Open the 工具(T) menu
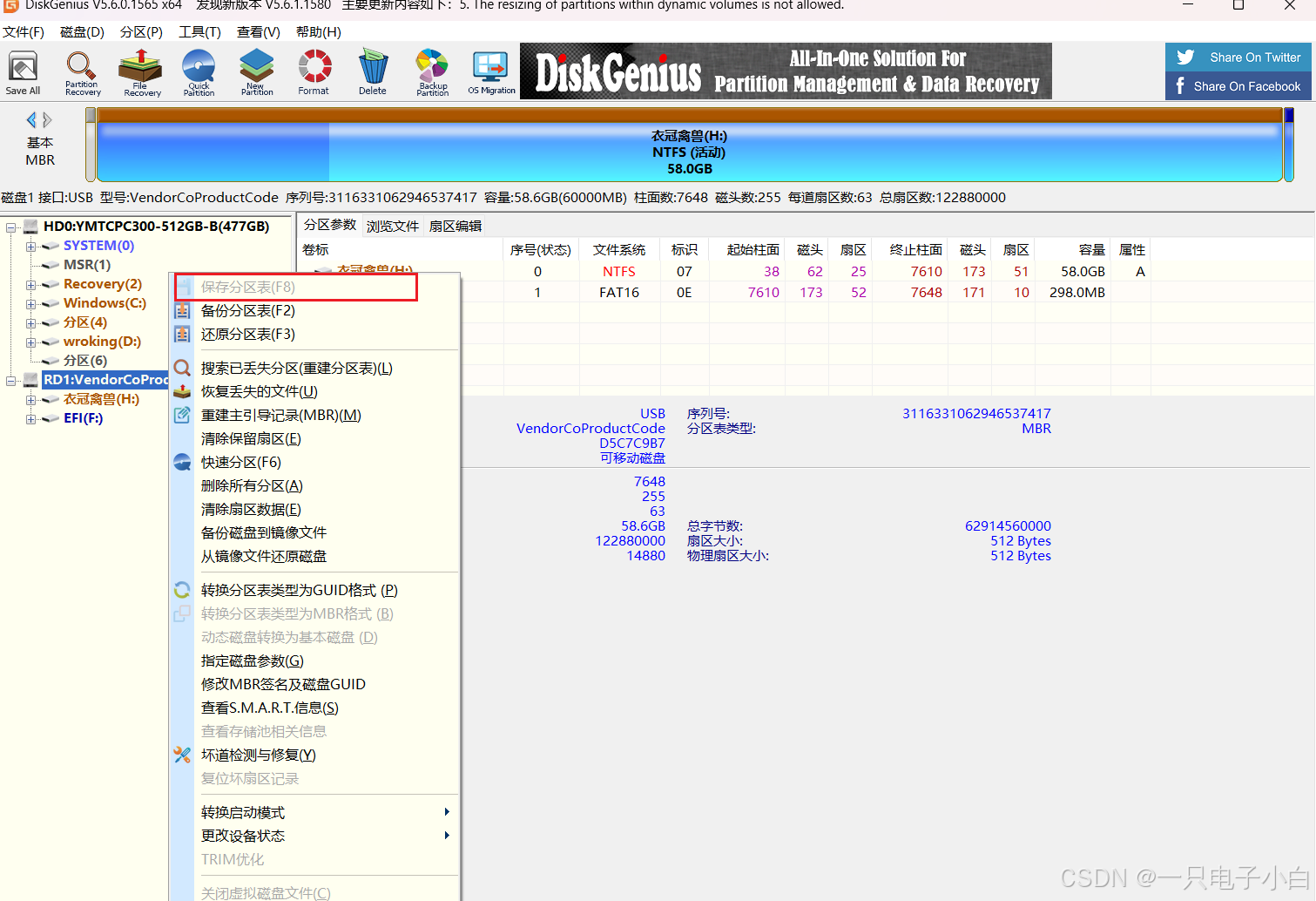The height and width of the screenshot is (901, 1316). tap(199, 32)
